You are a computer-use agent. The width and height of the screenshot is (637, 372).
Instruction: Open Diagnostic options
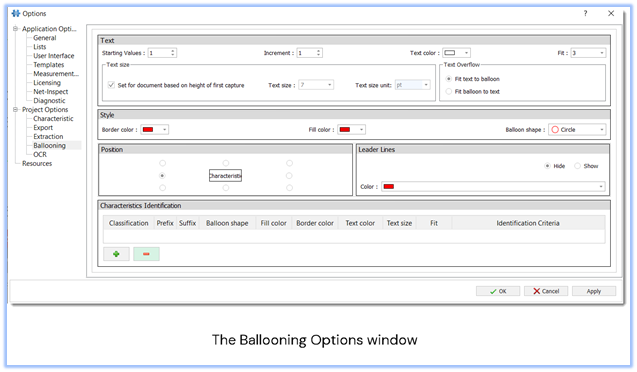point(49,100)
